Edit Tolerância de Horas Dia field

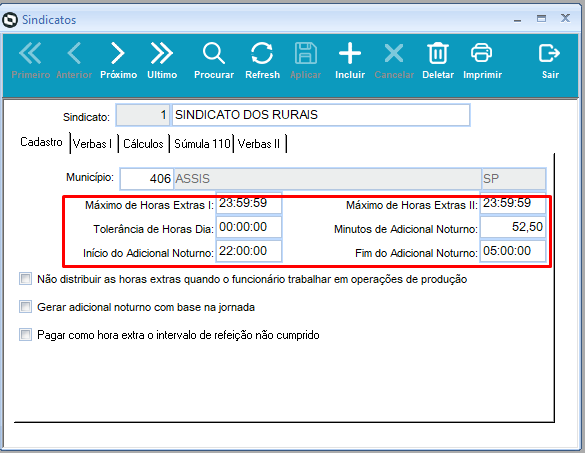pyautogui.click(x=249, y=227)
